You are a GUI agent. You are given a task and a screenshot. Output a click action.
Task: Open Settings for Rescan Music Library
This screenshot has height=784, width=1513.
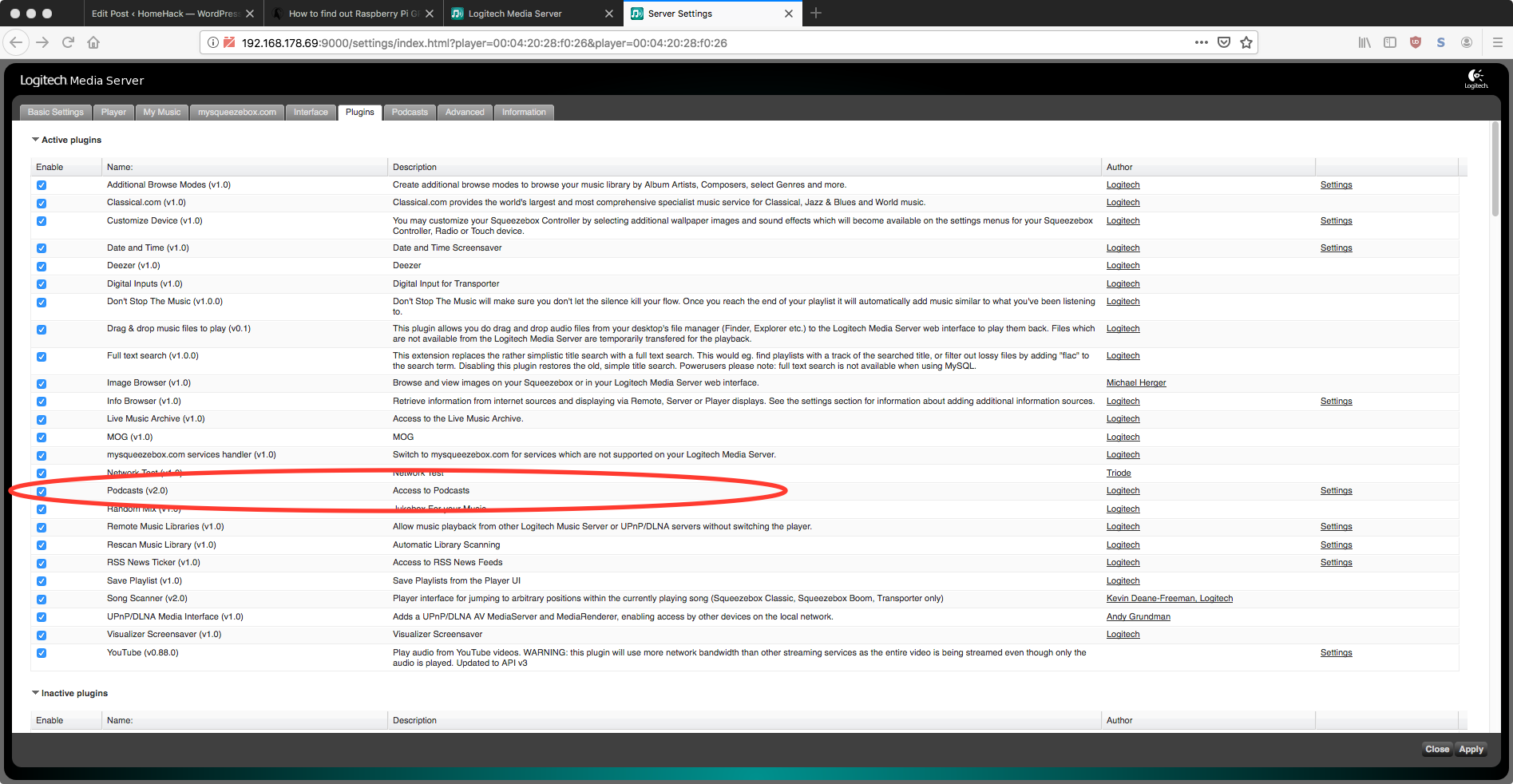point(1336,545)
